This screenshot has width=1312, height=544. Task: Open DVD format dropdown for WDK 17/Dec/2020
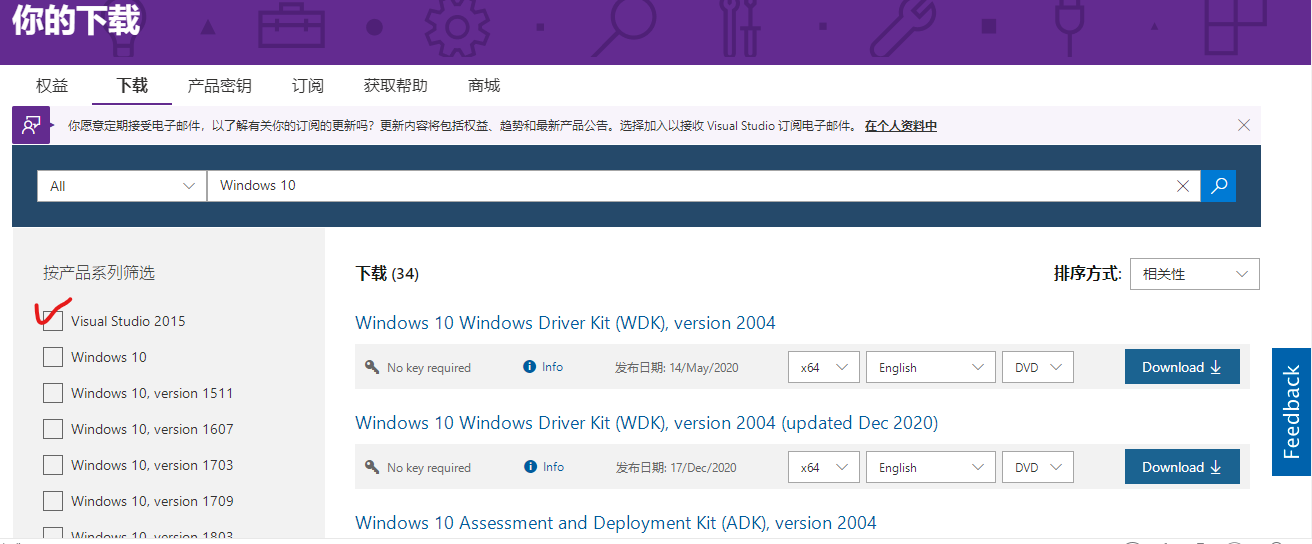pos(1038,467)
